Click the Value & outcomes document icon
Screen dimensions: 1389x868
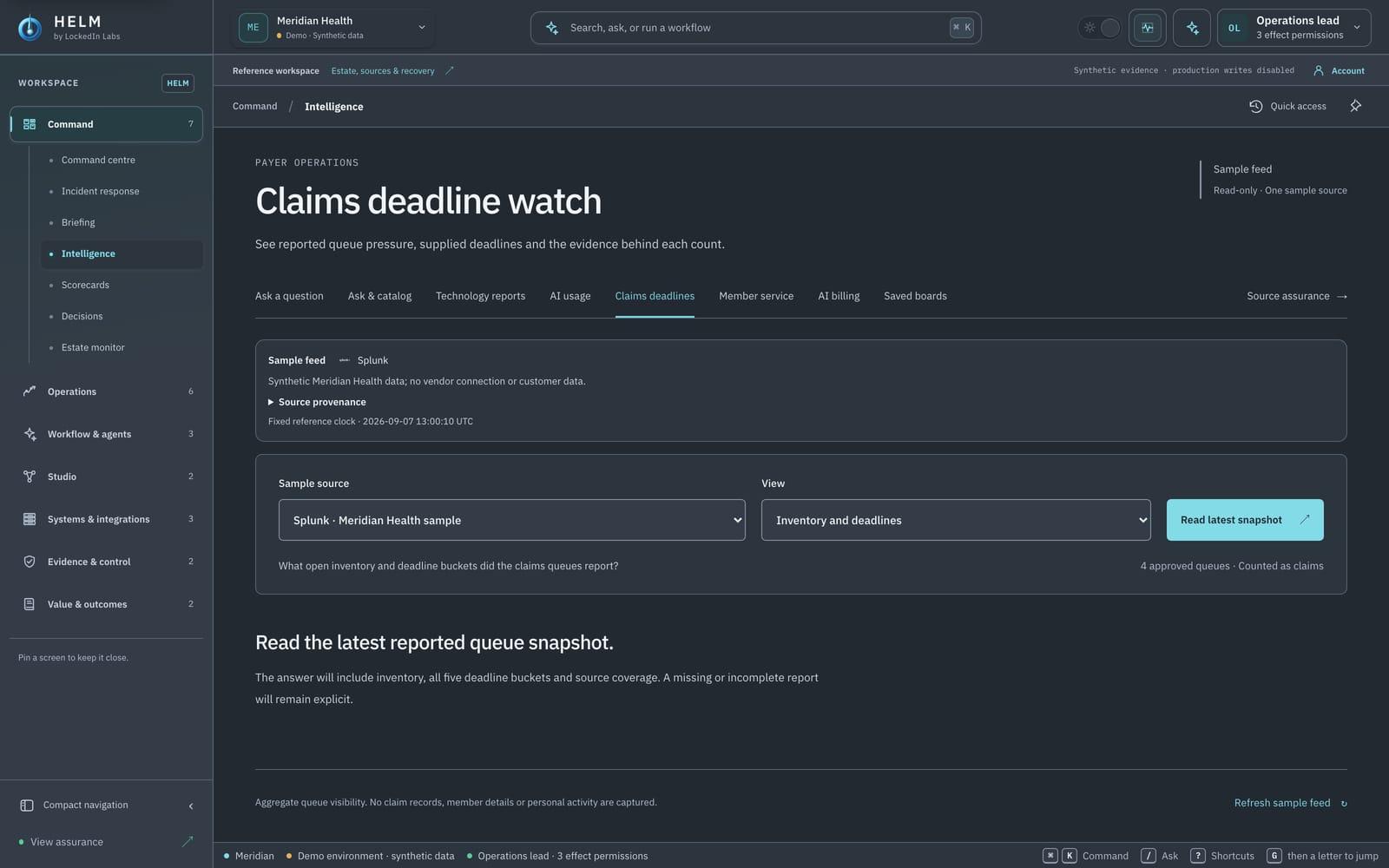tap(30, 604)
